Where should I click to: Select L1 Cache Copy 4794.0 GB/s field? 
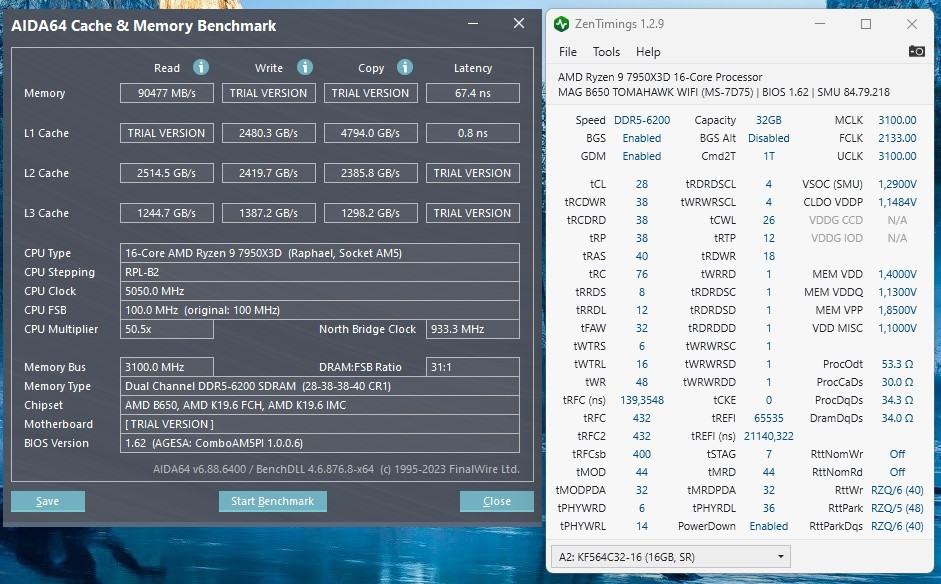coord(371,133)
